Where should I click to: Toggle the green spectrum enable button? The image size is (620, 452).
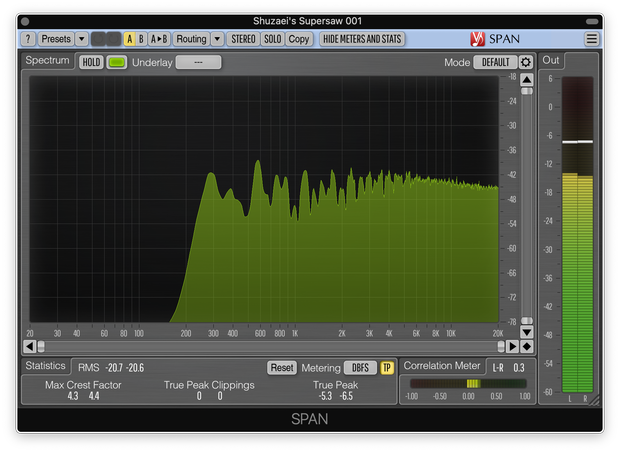pos(117,62)
